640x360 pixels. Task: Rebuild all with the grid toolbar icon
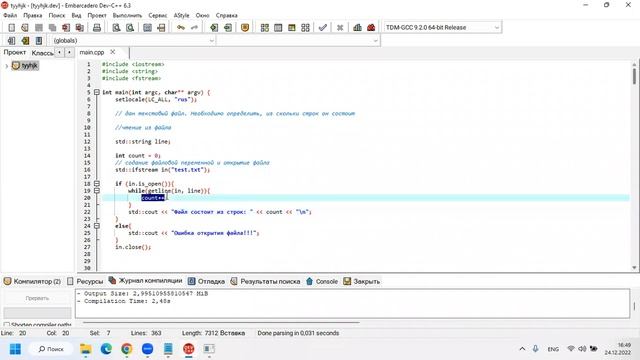(305, 28)
